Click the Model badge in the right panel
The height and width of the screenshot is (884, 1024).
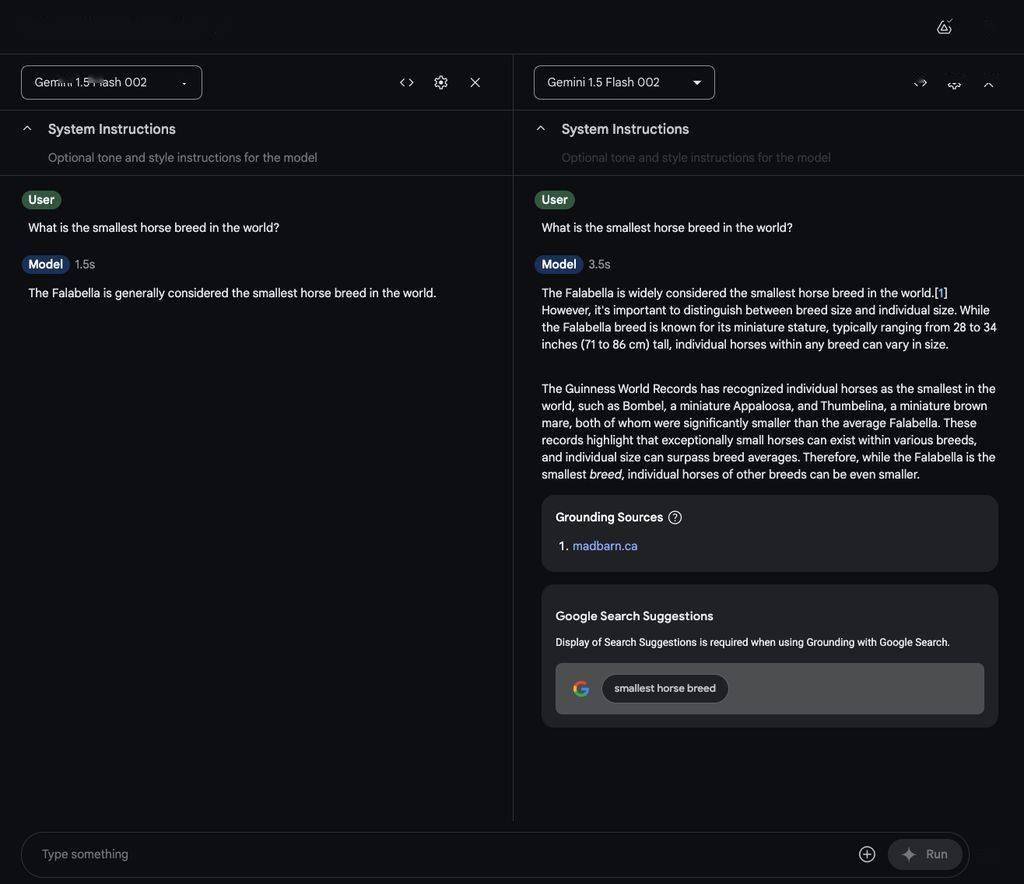point(558,264)
